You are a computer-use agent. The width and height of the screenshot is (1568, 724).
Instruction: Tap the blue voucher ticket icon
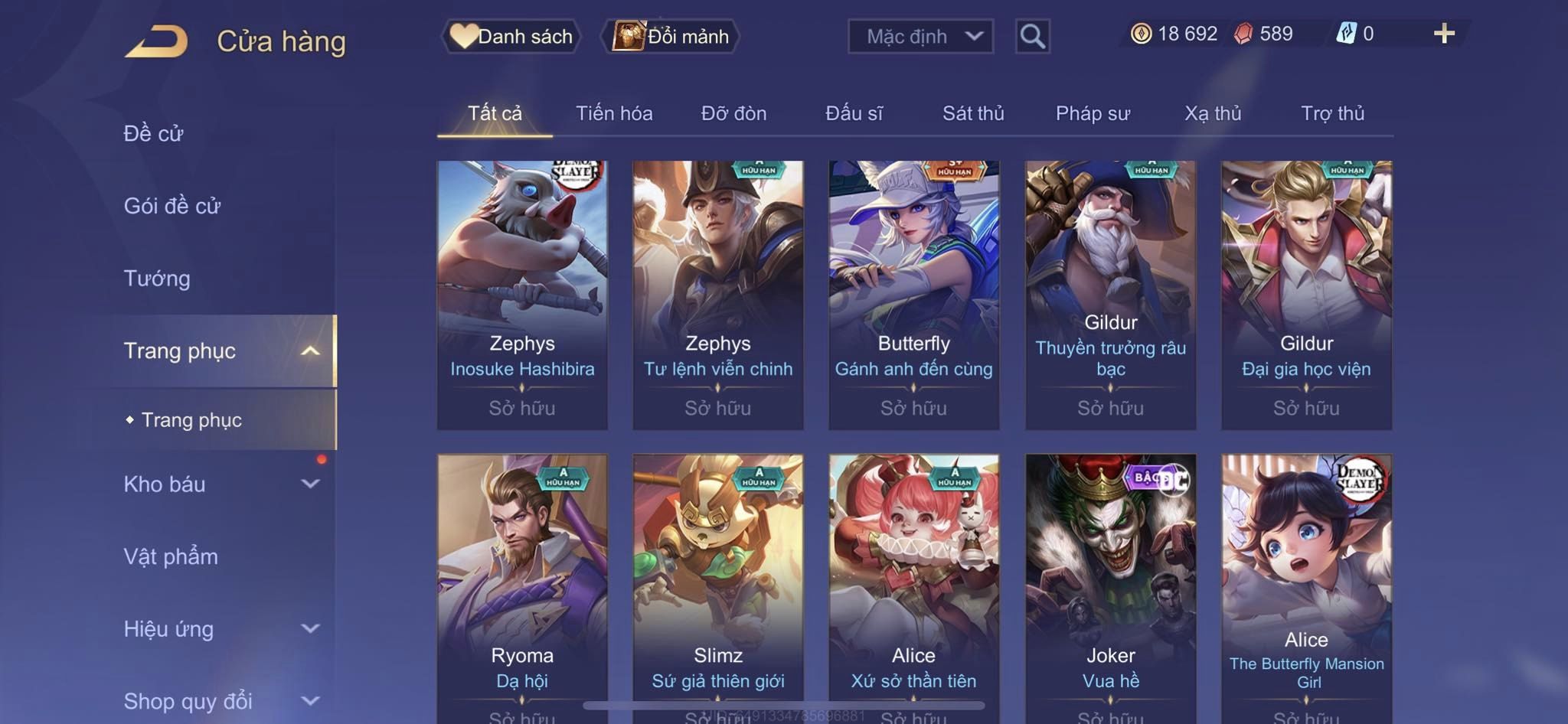1346,34
